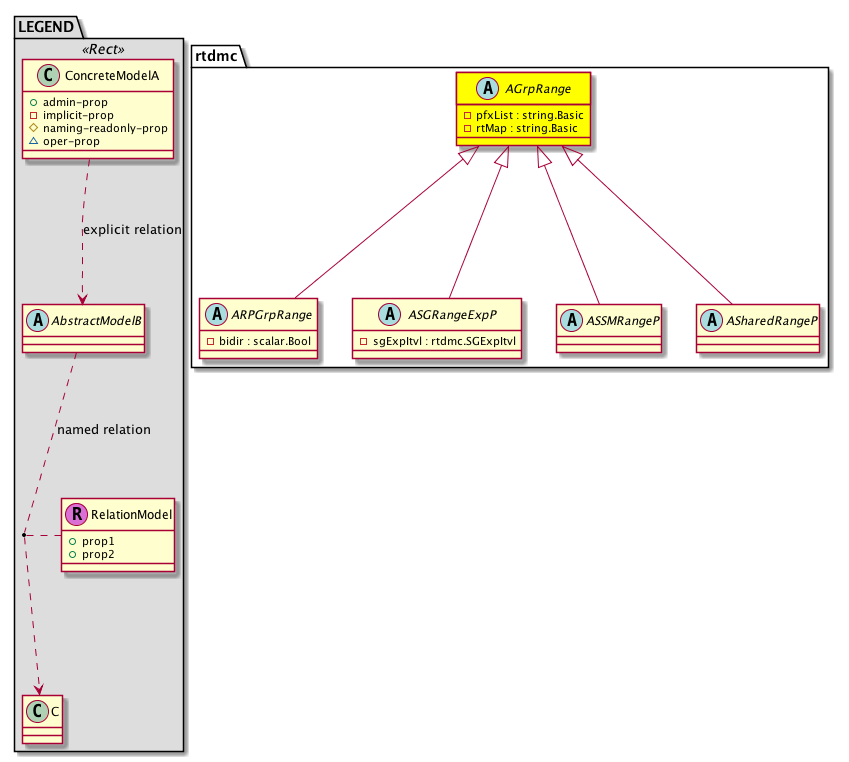Click the pink RelationModel R icon
The height and width of the screenshot is (762, 849).
pos(75,515)
